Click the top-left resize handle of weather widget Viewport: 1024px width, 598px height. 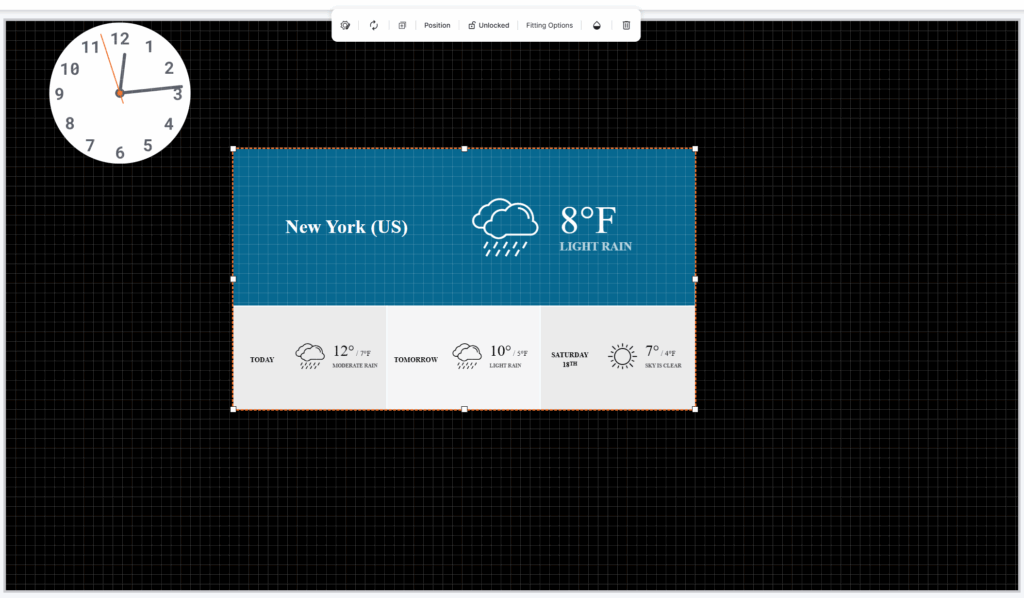coord(234,149)
